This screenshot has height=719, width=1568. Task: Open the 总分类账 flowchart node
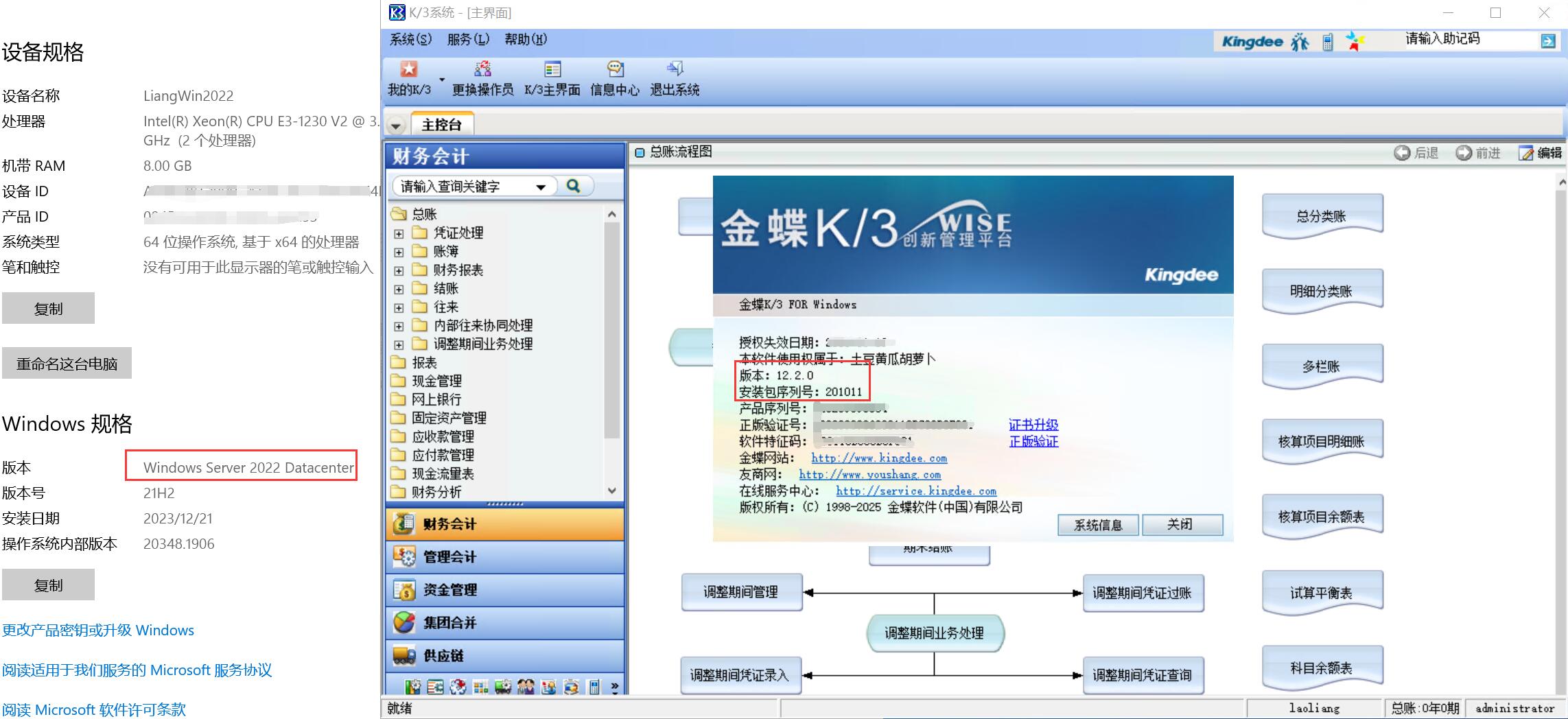(1322, 216)
